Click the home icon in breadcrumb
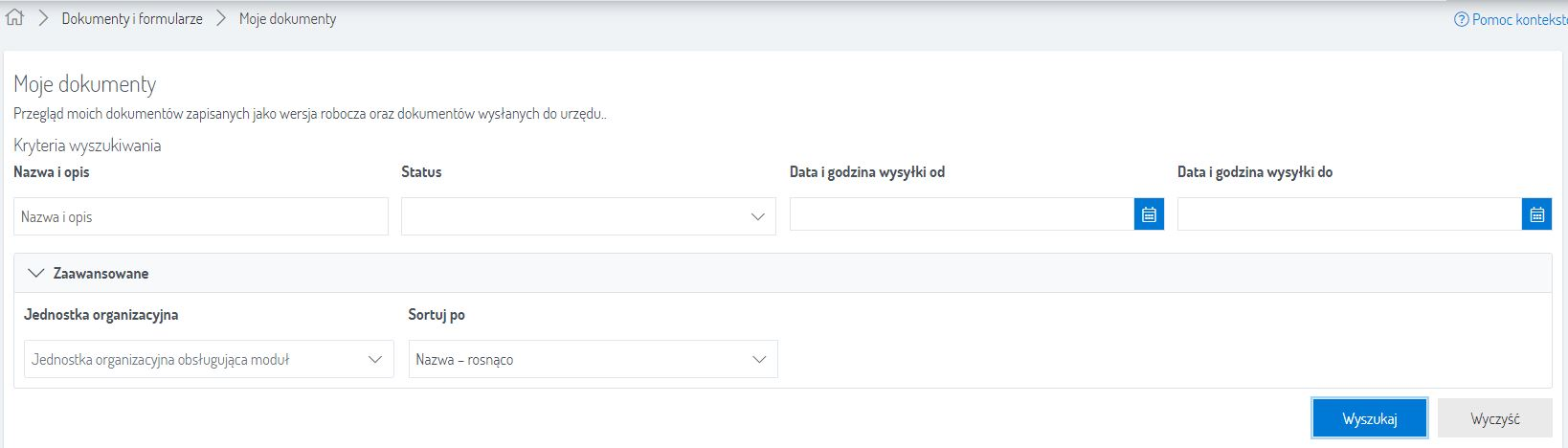 click(14, 18)
